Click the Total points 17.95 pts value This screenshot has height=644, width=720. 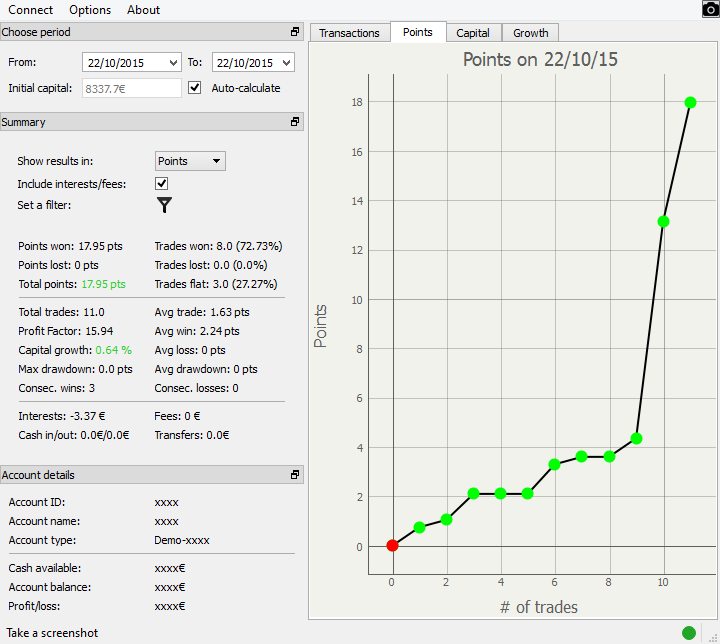(x=103, y=284)
